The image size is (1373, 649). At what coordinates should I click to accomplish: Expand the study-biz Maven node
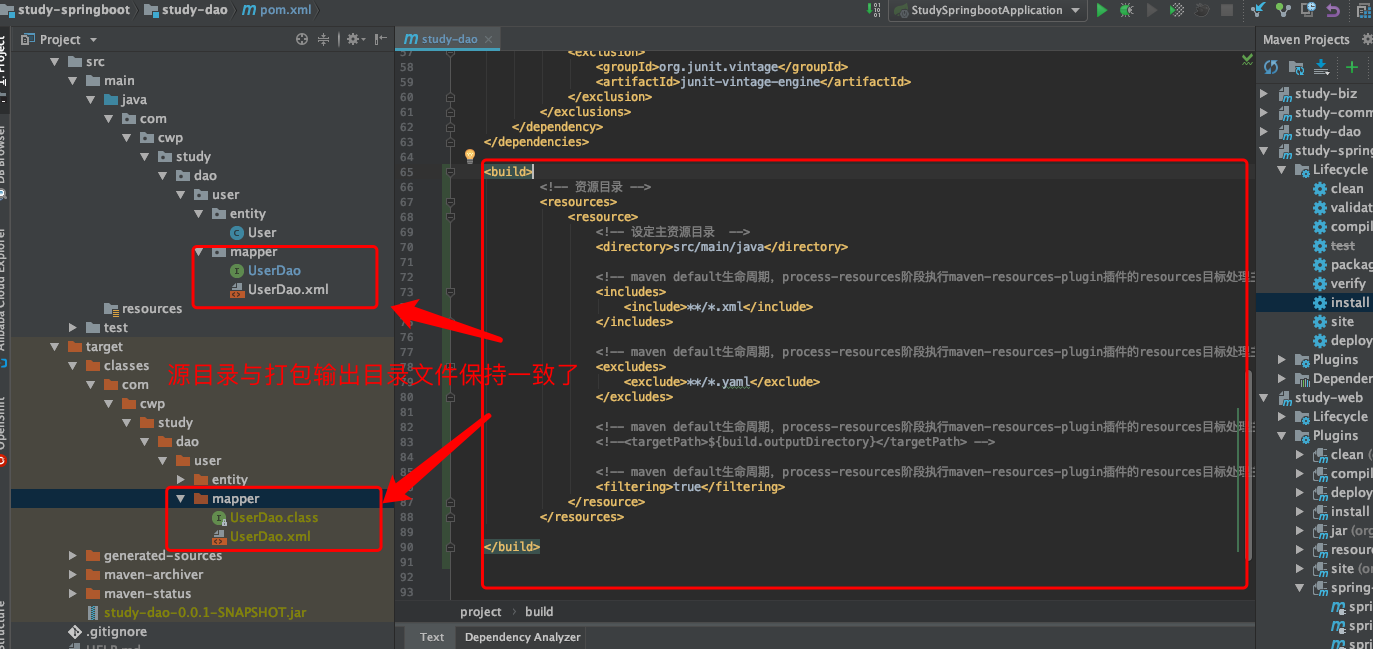[1264, 92]
